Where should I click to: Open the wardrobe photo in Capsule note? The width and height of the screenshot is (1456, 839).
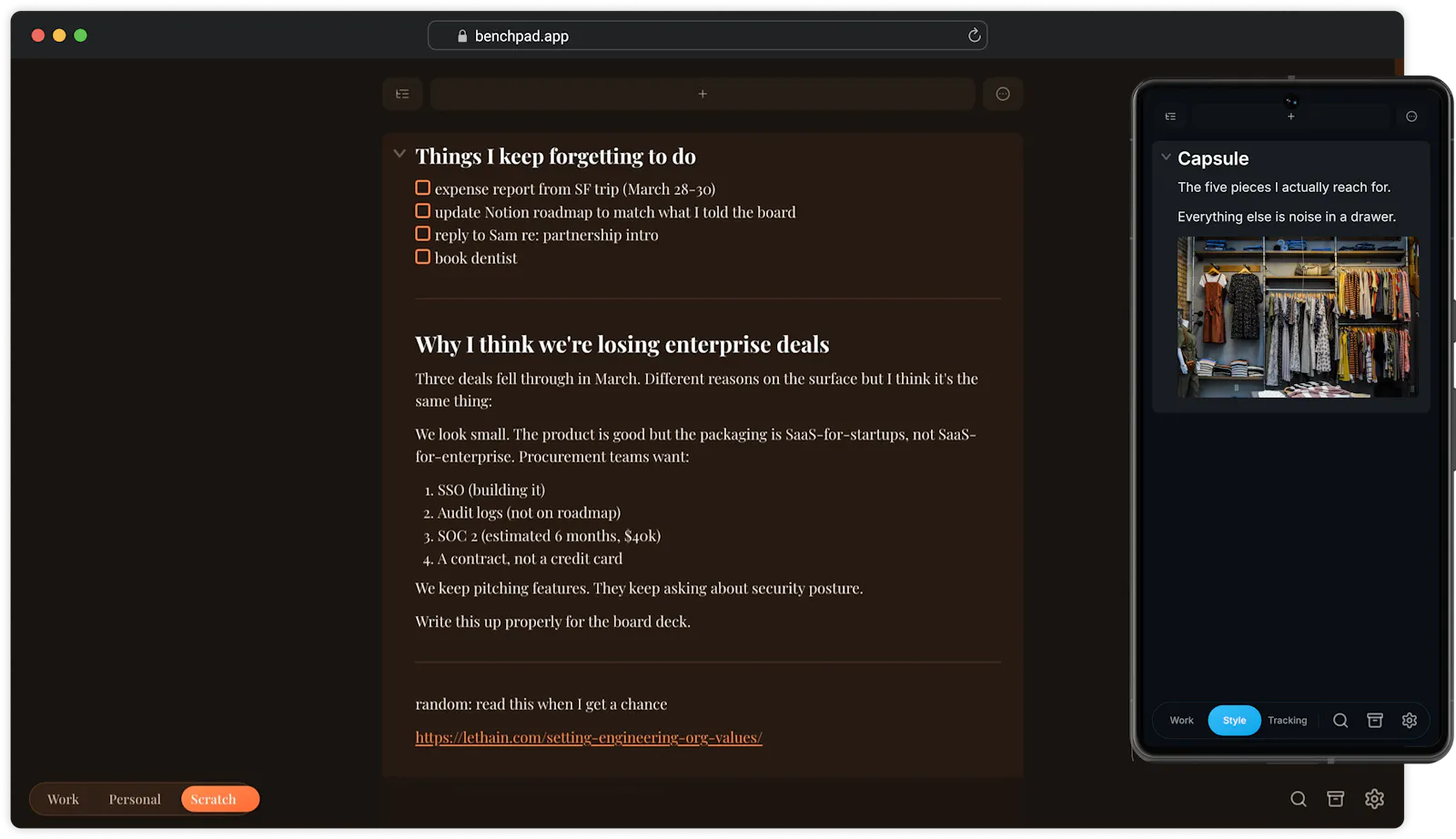1298,317
